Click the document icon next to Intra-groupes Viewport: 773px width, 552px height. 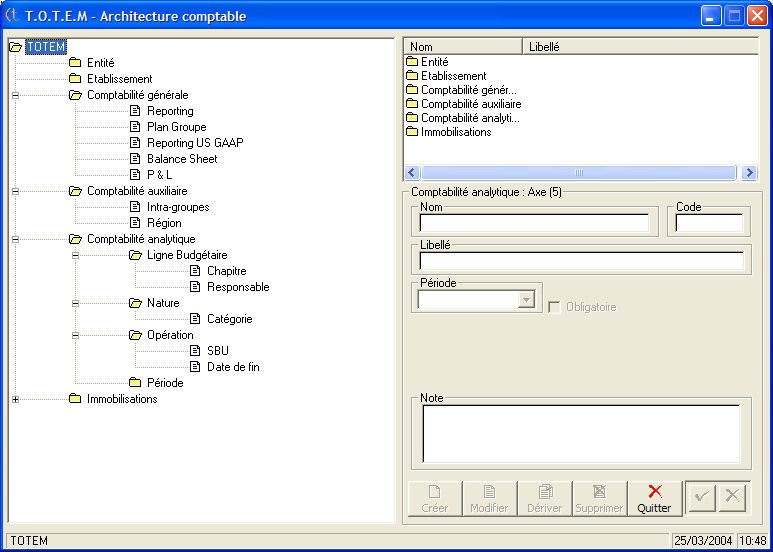point(135,207)
